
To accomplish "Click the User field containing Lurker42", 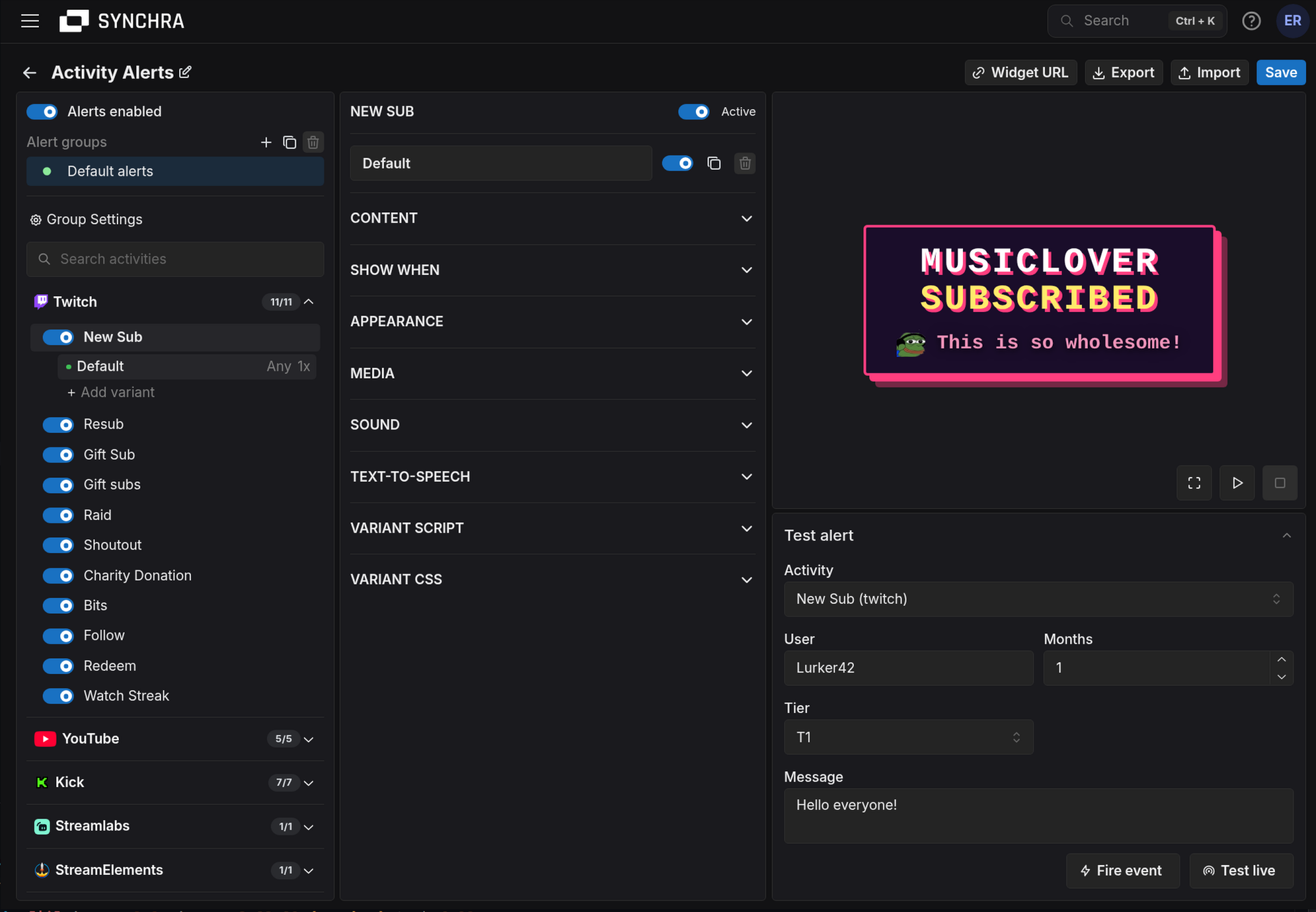I will (x=909, y=668).
